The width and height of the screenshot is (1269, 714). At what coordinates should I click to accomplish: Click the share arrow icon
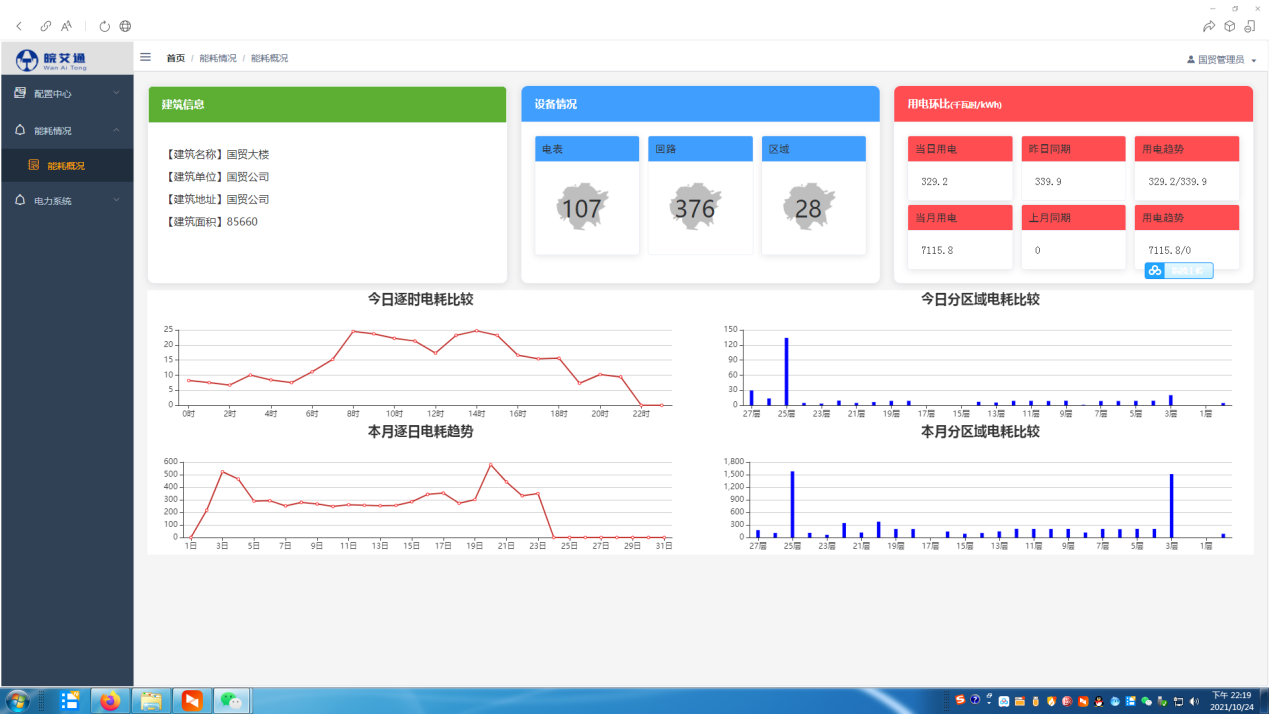(1209, 26)
